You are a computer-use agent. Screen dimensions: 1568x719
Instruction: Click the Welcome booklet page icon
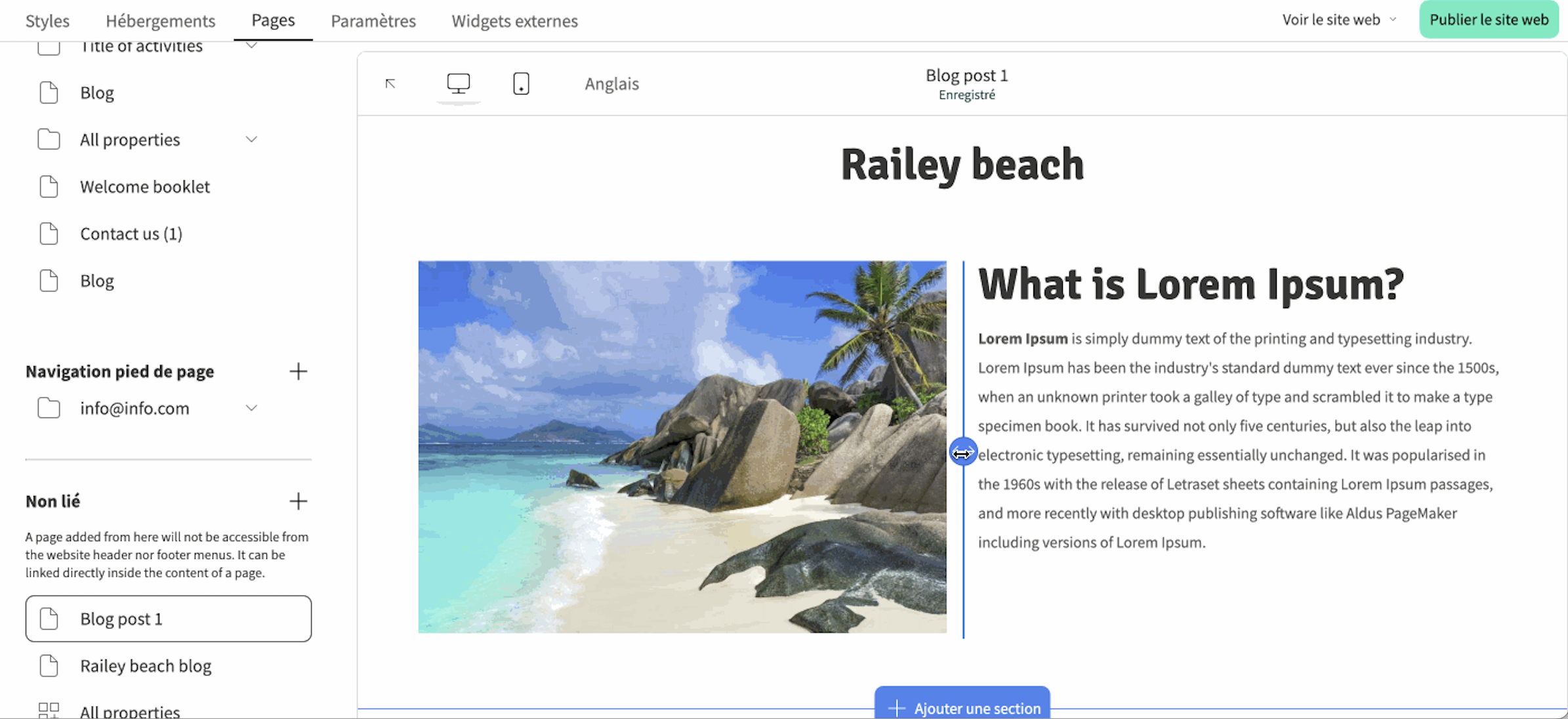tap(49, 187)
